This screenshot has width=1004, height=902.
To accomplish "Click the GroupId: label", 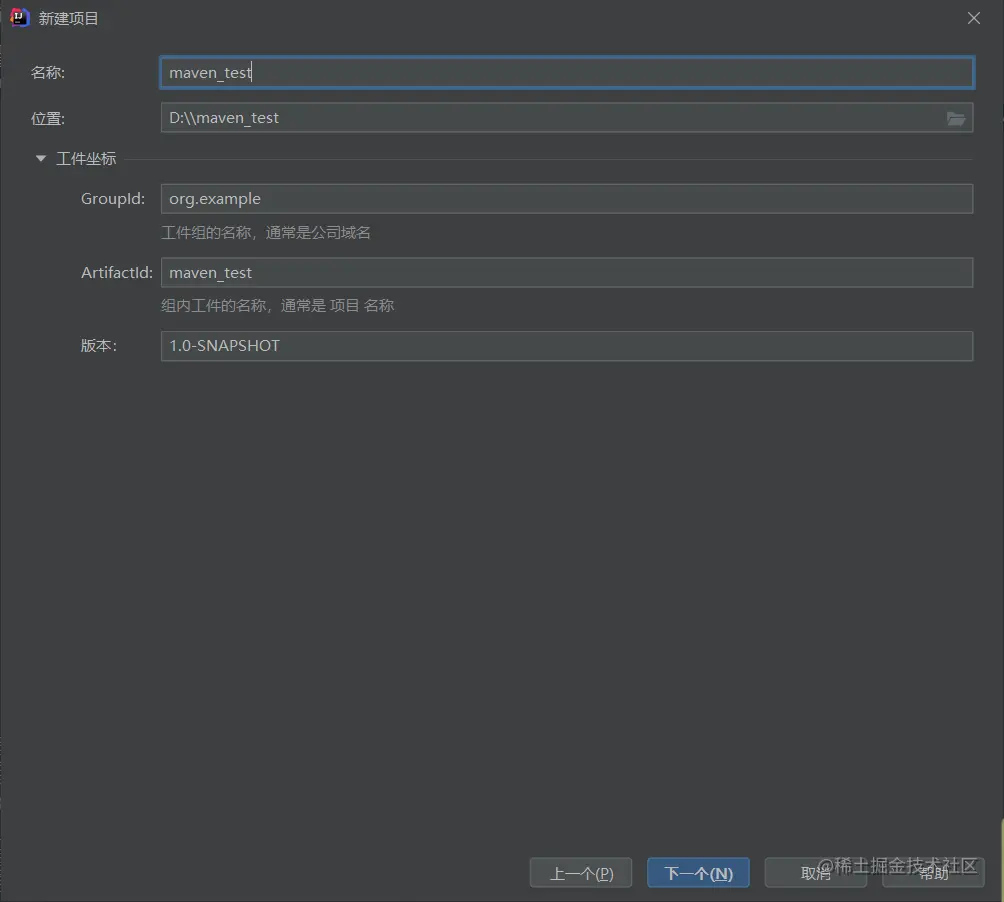I will [x=113, y=199].
